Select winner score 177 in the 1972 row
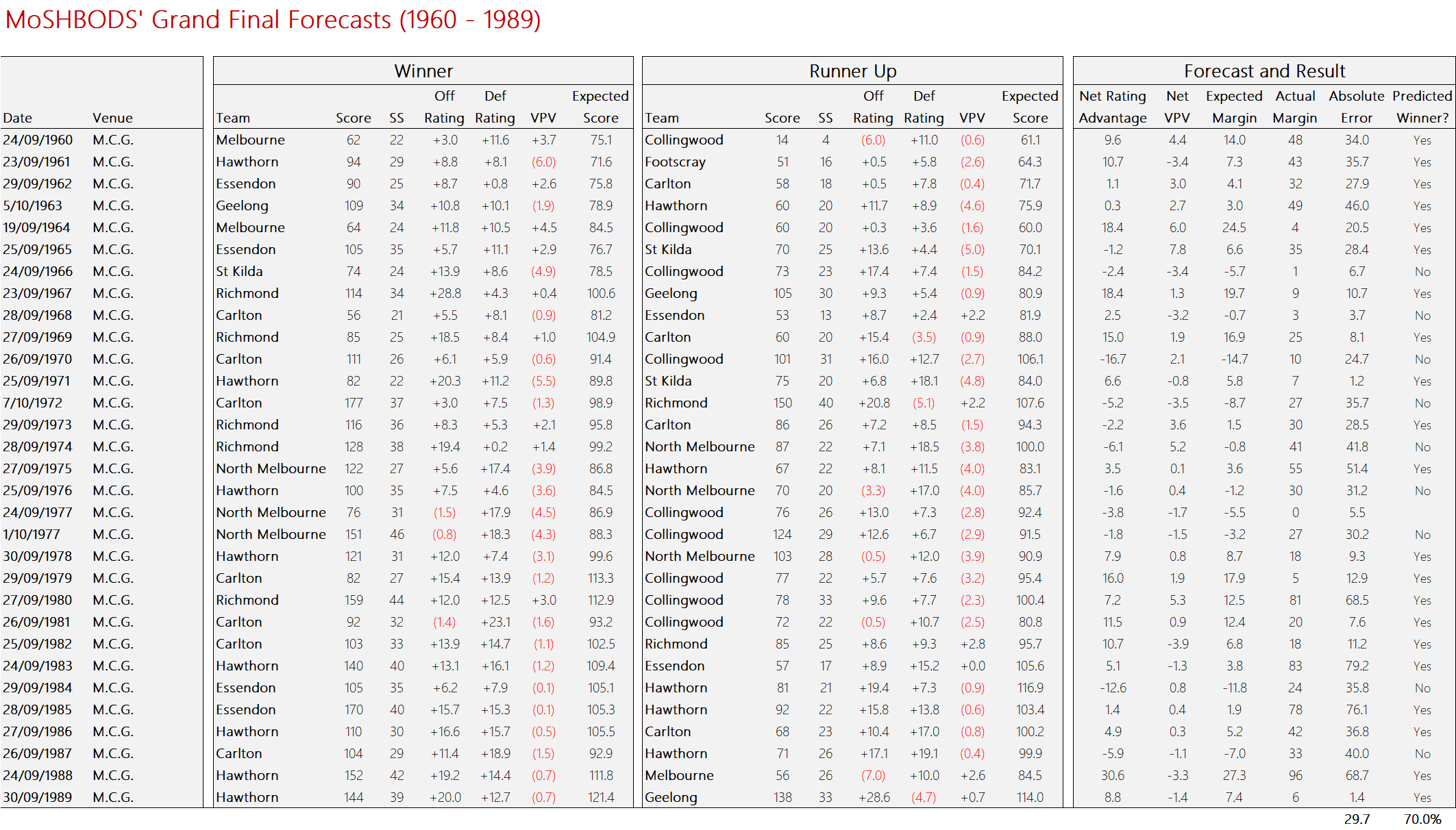The width and height of the screenshot is (1456, 830). [354, 403]
